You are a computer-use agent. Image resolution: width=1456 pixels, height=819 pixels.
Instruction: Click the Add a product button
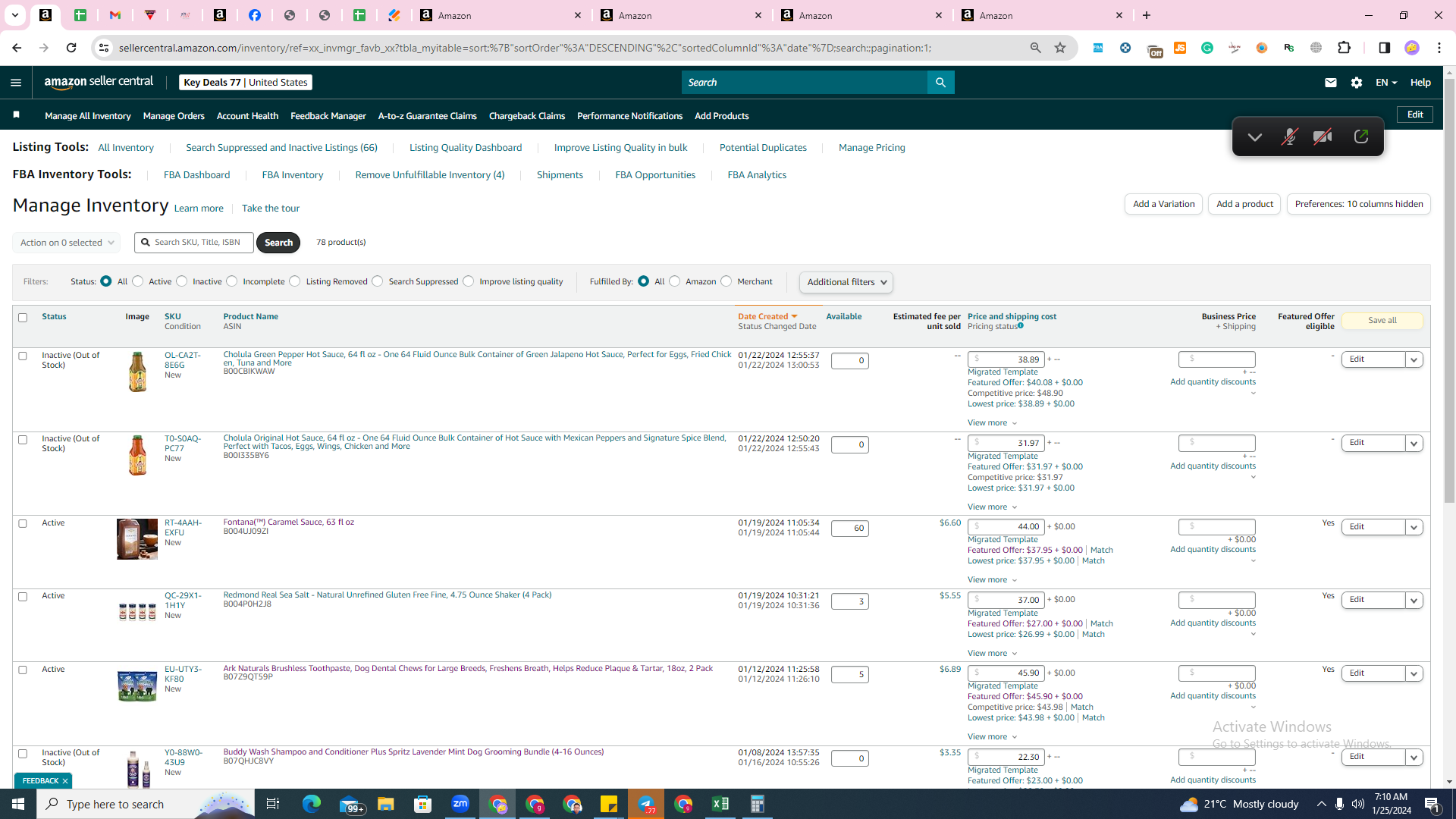pos(1244,204)
